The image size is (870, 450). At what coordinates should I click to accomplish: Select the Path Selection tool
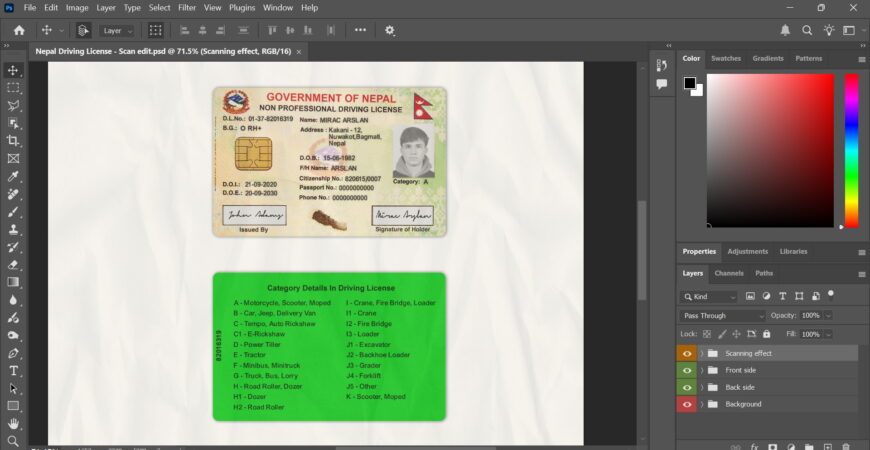(x=13, y=388)
